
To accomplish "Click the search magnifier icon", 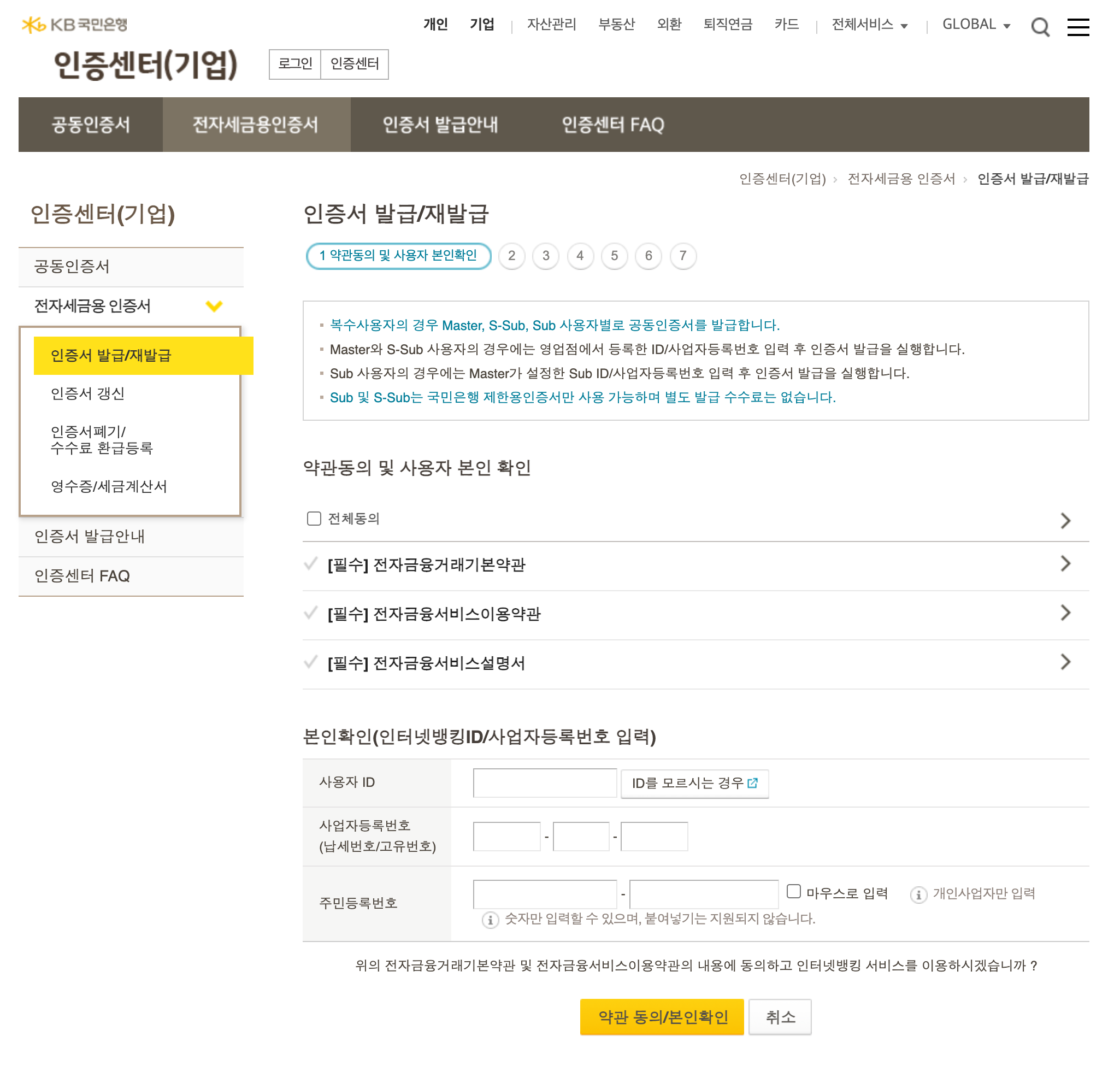I will [x=1040, y=26].
